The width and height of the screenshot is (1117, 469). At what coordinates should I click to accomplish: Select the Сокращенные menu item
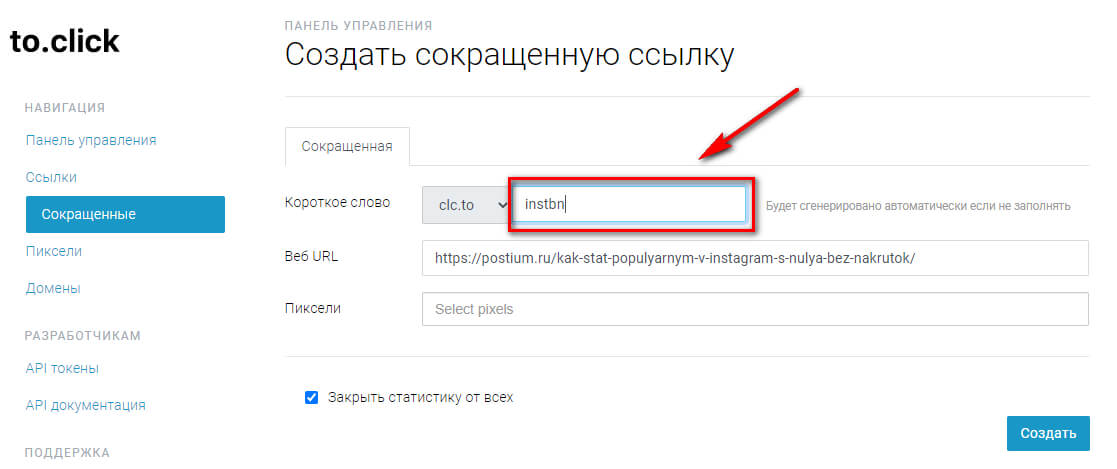[125, 215]
